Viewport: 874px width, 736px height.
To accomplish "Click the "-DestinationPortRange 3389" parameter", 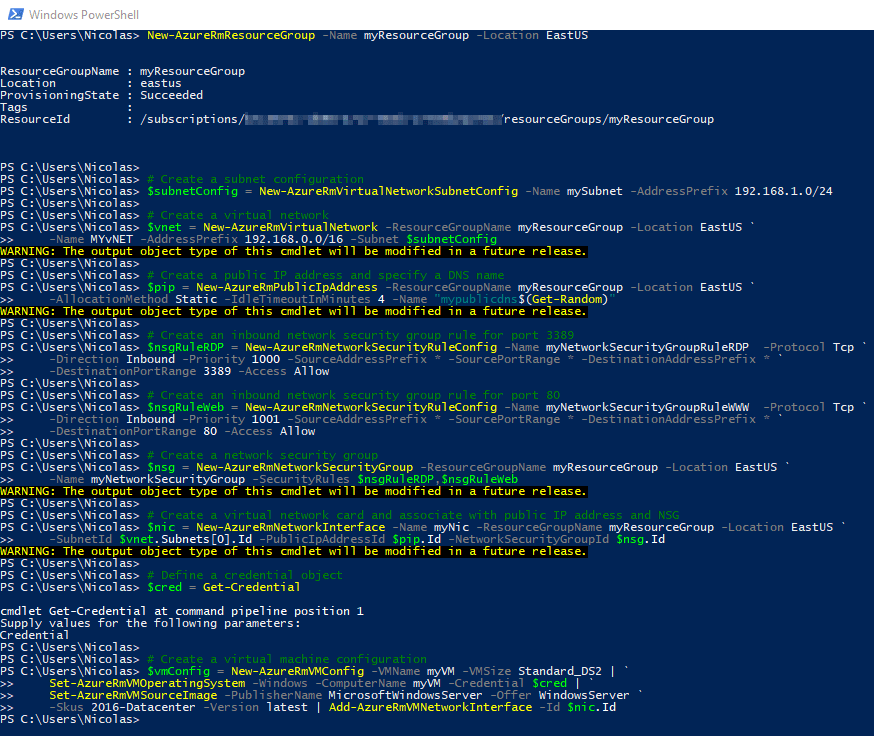I will tap(140, 371).
